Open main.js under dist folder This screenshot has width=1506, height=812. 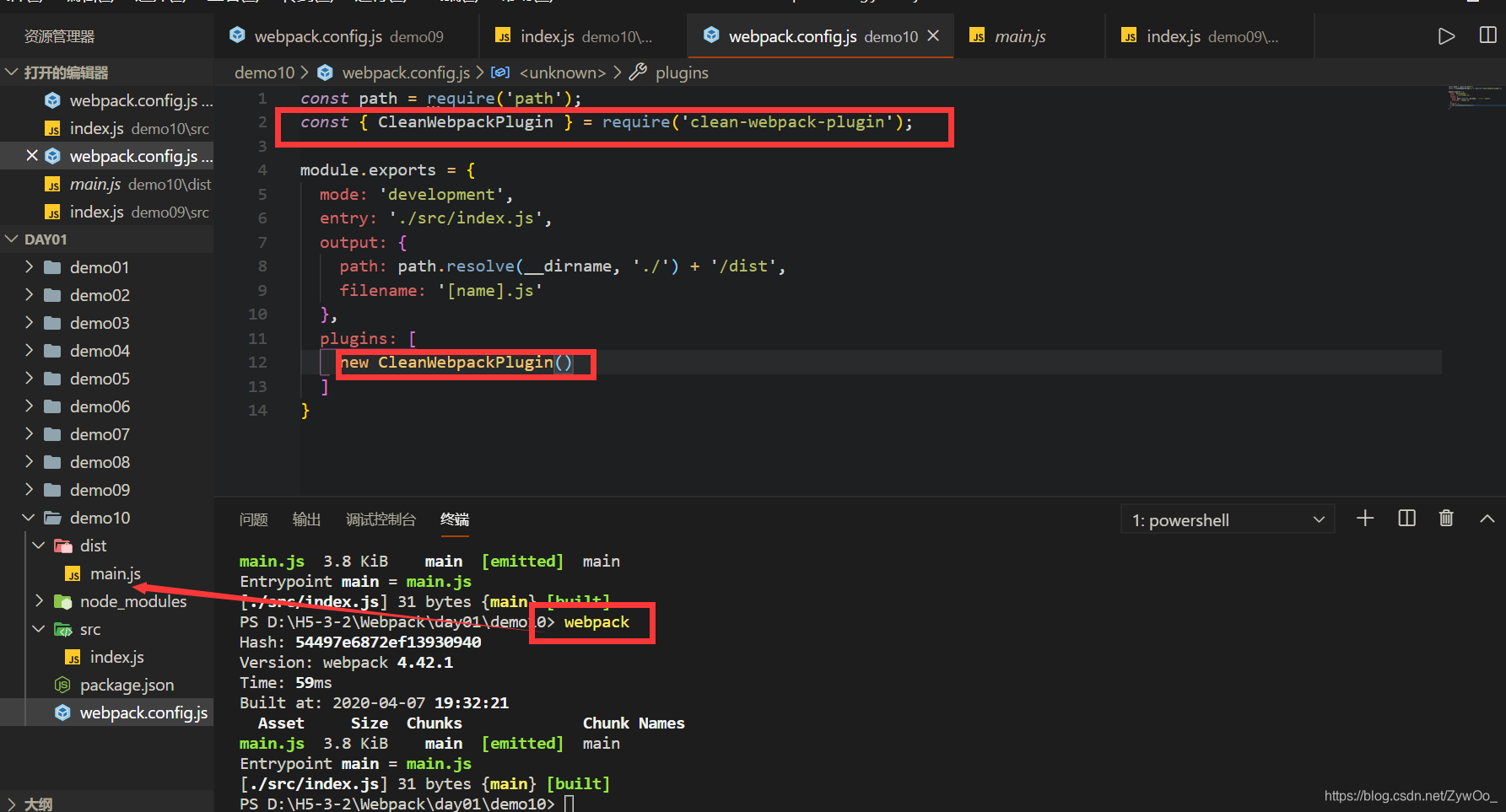(106, 573)
